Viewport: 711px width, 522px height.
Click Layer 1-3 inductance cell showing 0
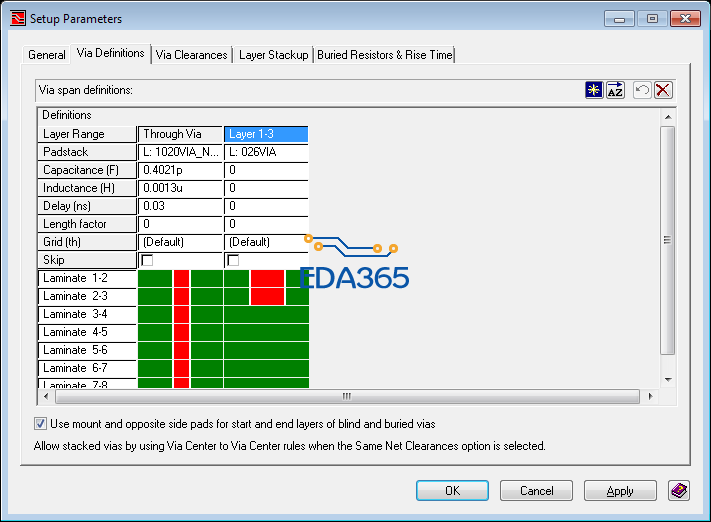tap(266, 188)
